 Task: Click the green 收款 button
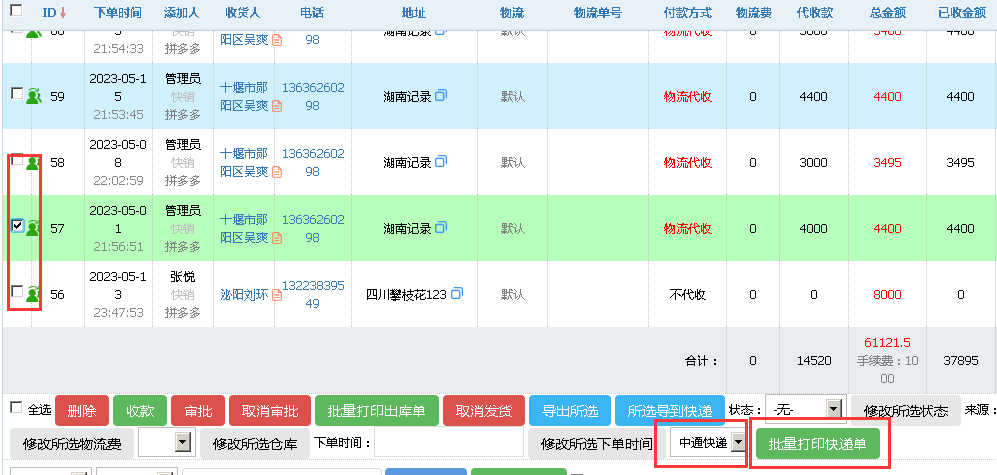pyautogui.click(x=140, y=411)
